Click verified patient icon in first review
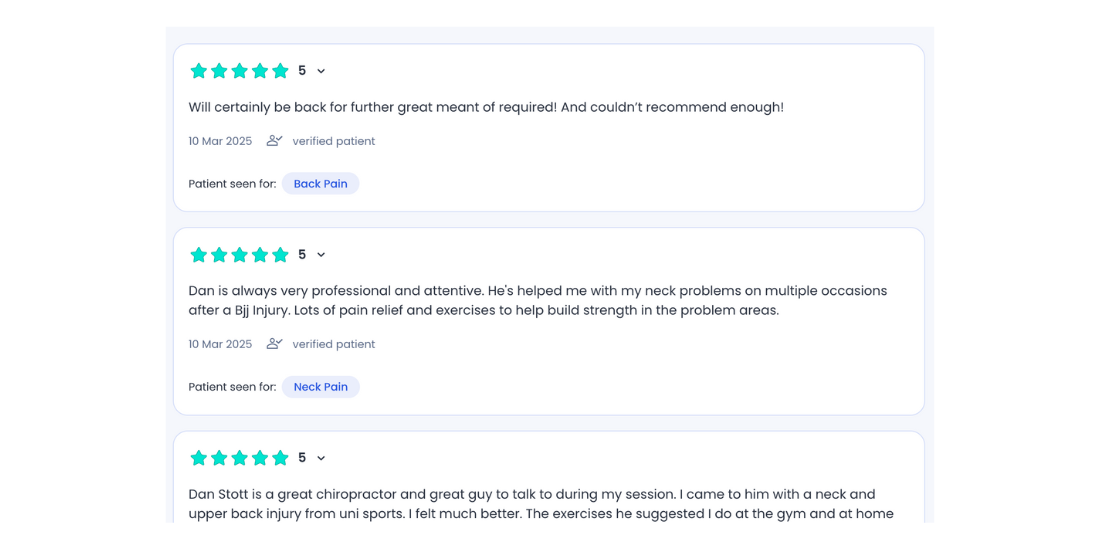1100x550 pixels. [274, 141]
